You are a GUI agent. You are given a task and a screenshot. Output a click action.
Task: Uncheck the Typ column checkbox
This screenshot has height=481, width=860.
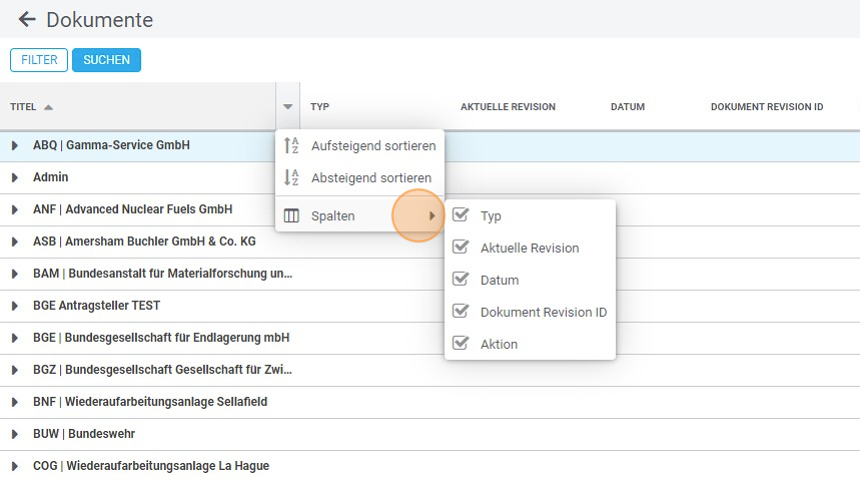461,216
